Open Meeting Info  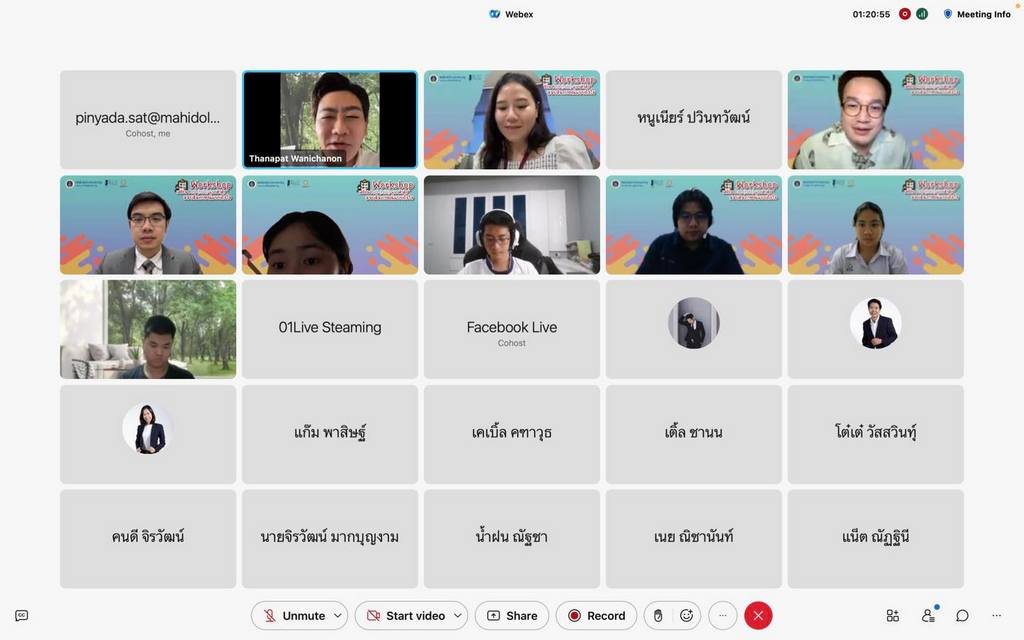pyautogui.click(x=977, y=14)
